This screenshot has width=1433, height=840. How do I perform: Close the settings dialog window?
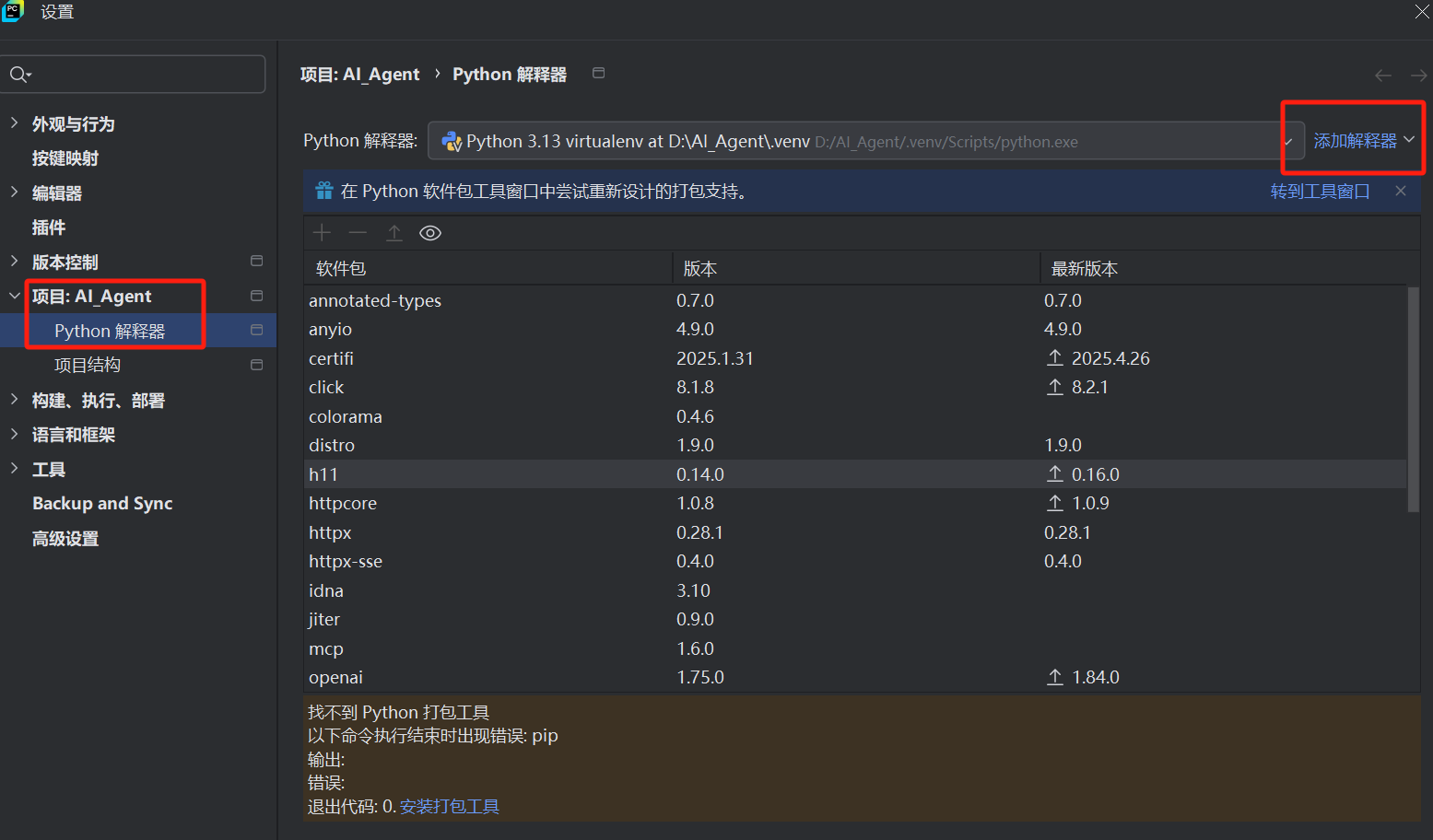tap(1422, 11)
